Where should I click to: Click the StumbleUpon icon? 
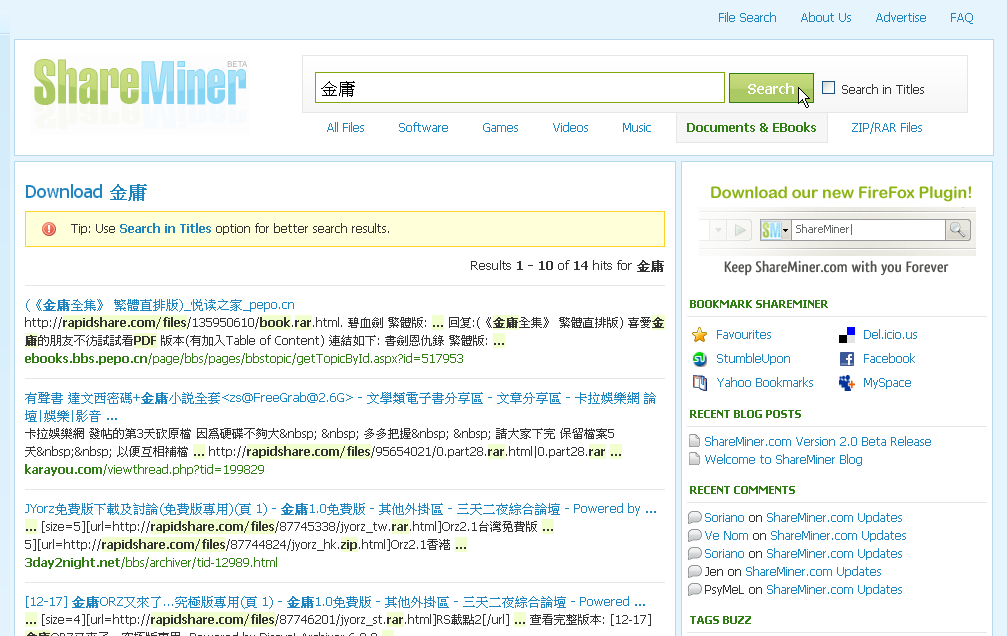click(x=699, y=358)
